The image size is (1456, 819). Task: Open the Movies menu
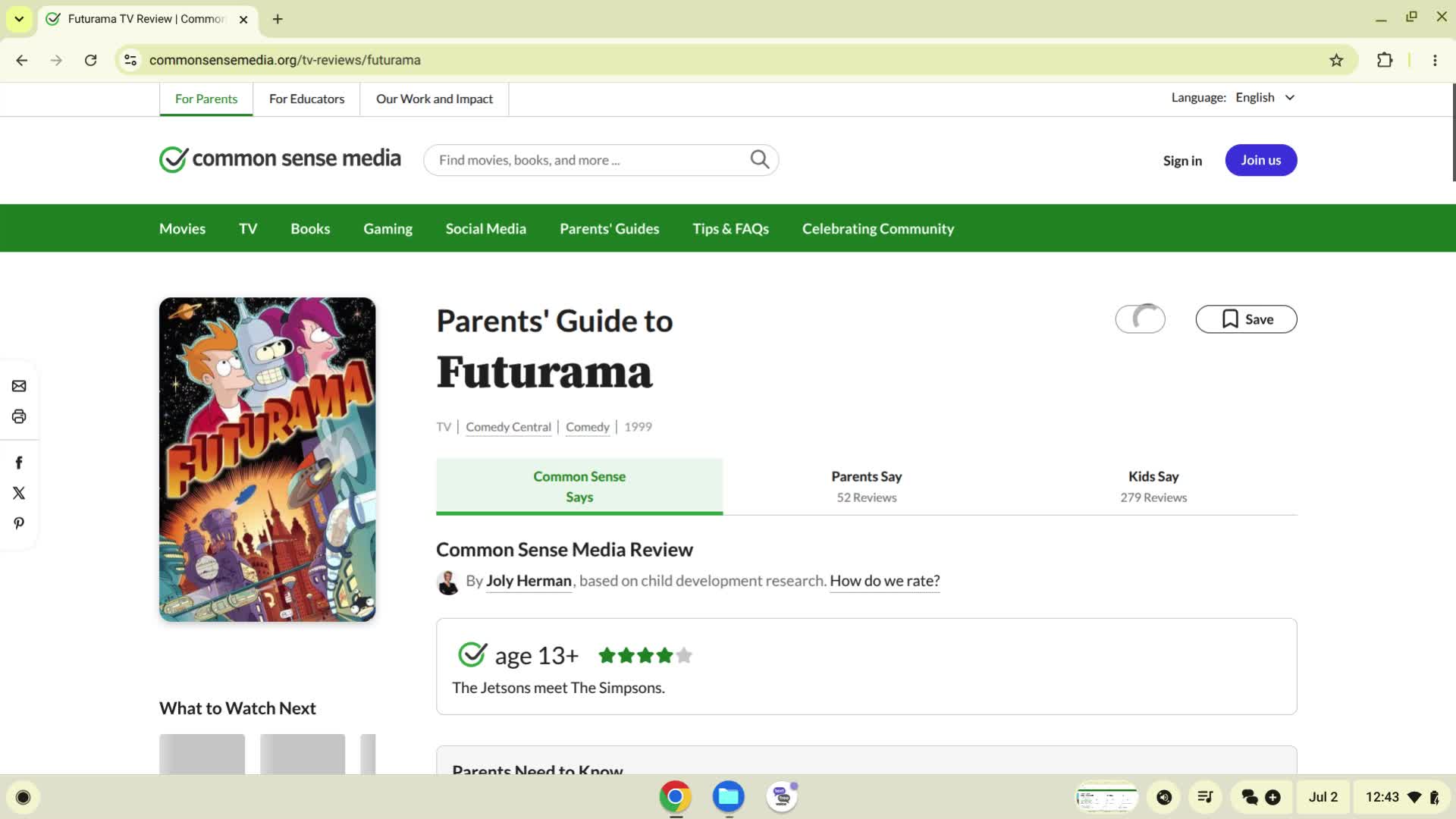[x=182, y=228]
